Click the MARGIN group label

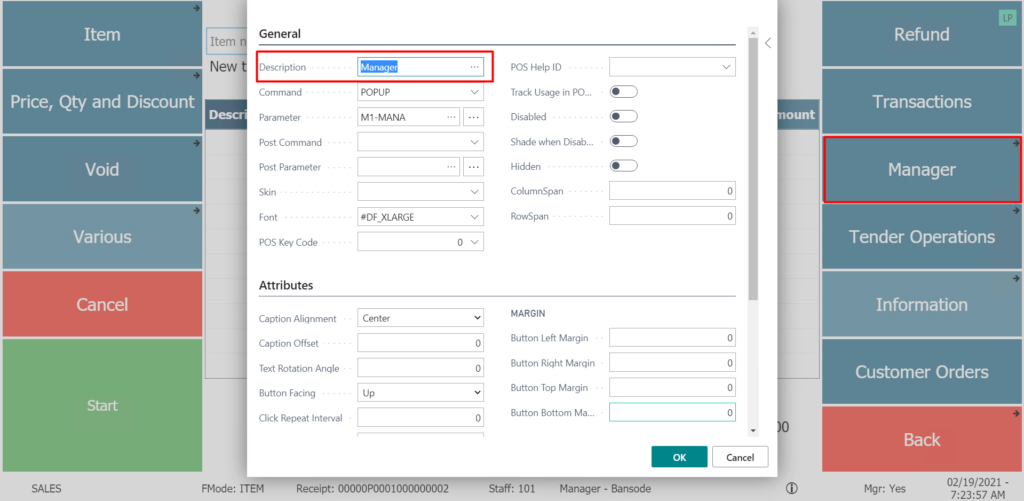pos(527,314)
